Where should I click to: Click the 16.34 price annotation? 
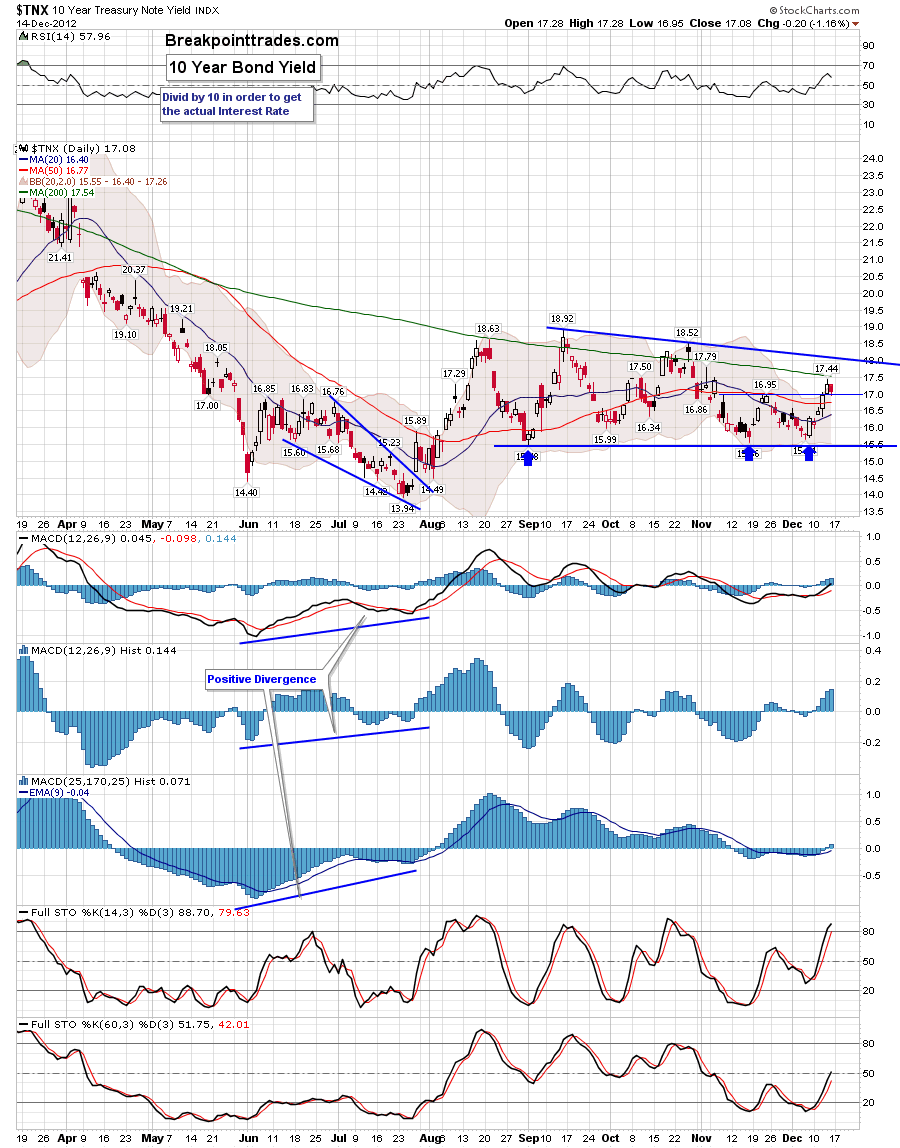(648, 428)
